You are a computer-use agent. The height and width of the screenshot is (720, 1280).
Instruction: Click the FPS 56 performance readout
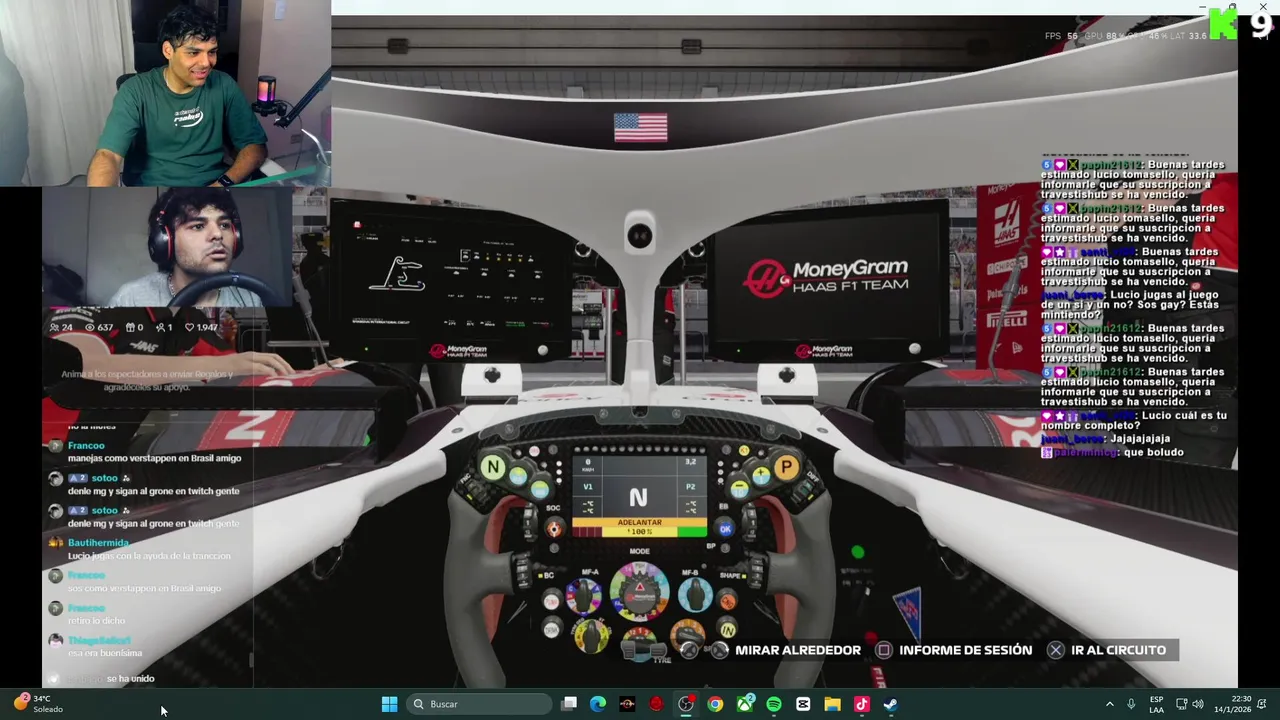[1061, 36]
